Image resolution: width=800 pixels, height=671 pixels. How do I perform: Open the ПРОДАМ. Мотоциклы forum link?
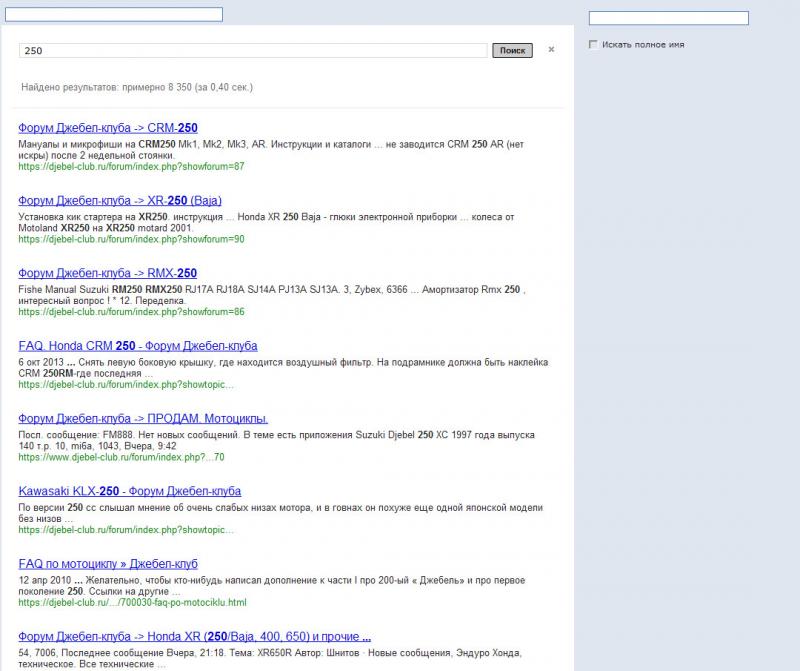coord(143,418)
